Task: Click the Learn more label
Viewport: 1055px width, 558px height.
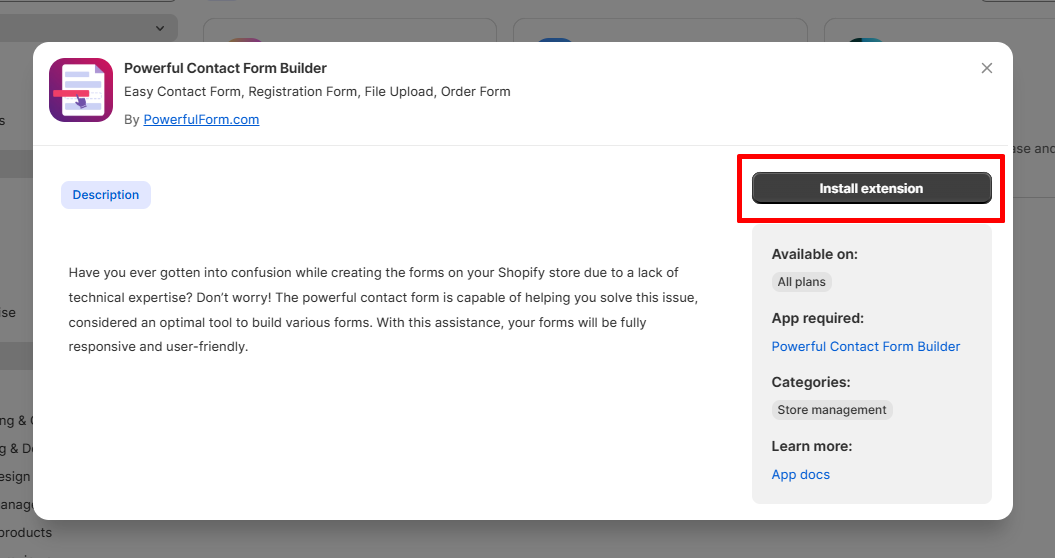Action: click(x=811, y=446)
